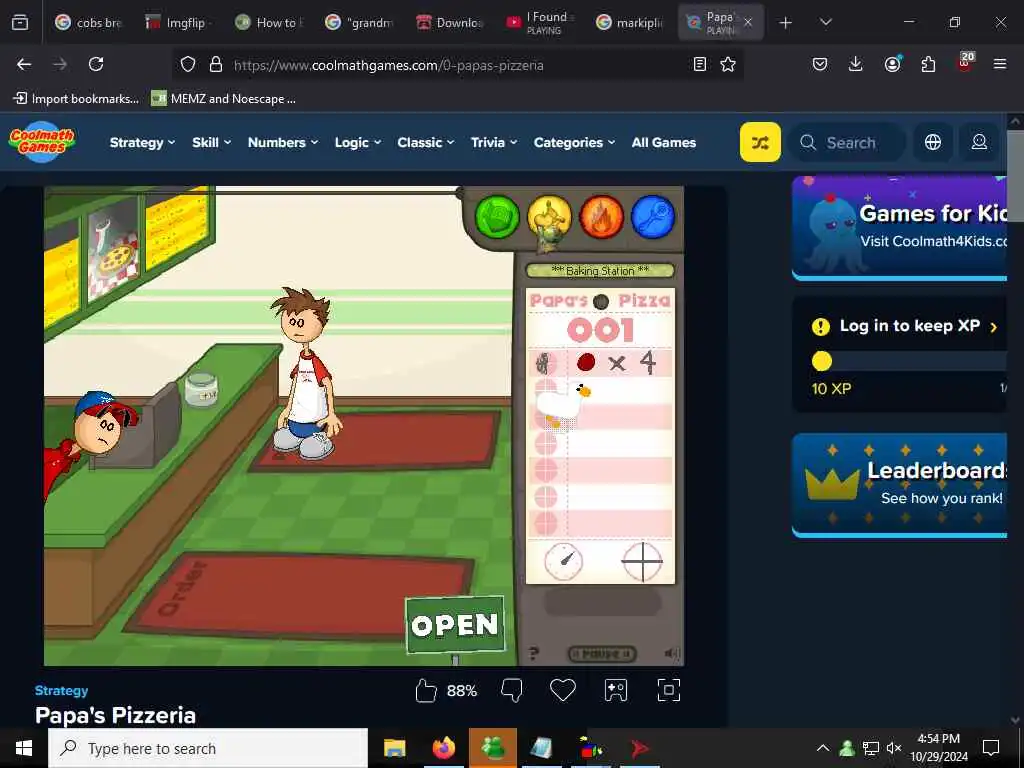The height and width of the screenshot is (768, 1024).
Task: Open a new browser tab
Action: tap(786, 23)
